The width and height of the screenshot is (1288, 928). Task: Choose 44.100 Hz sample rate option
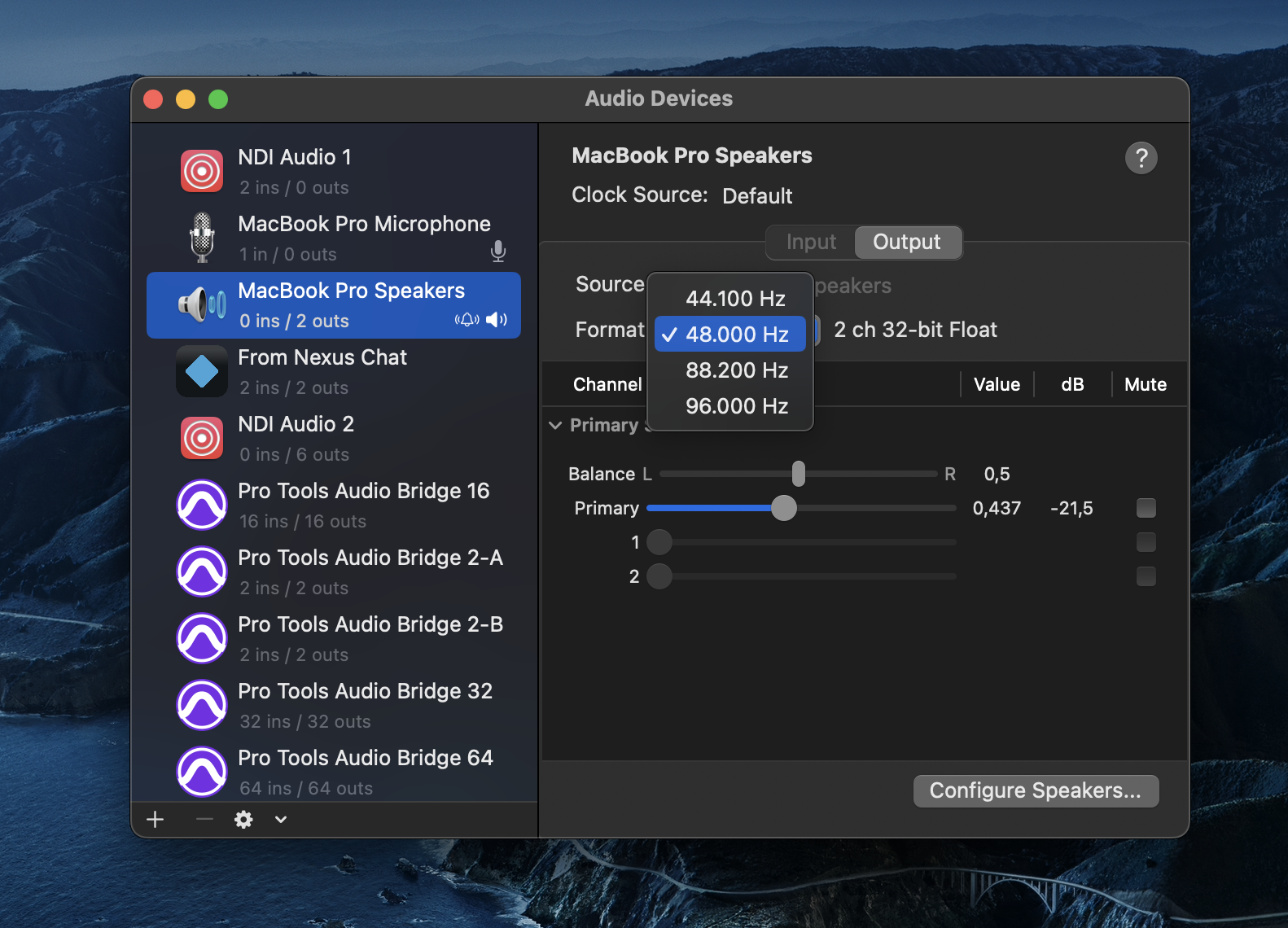click(x=734, y=299)
